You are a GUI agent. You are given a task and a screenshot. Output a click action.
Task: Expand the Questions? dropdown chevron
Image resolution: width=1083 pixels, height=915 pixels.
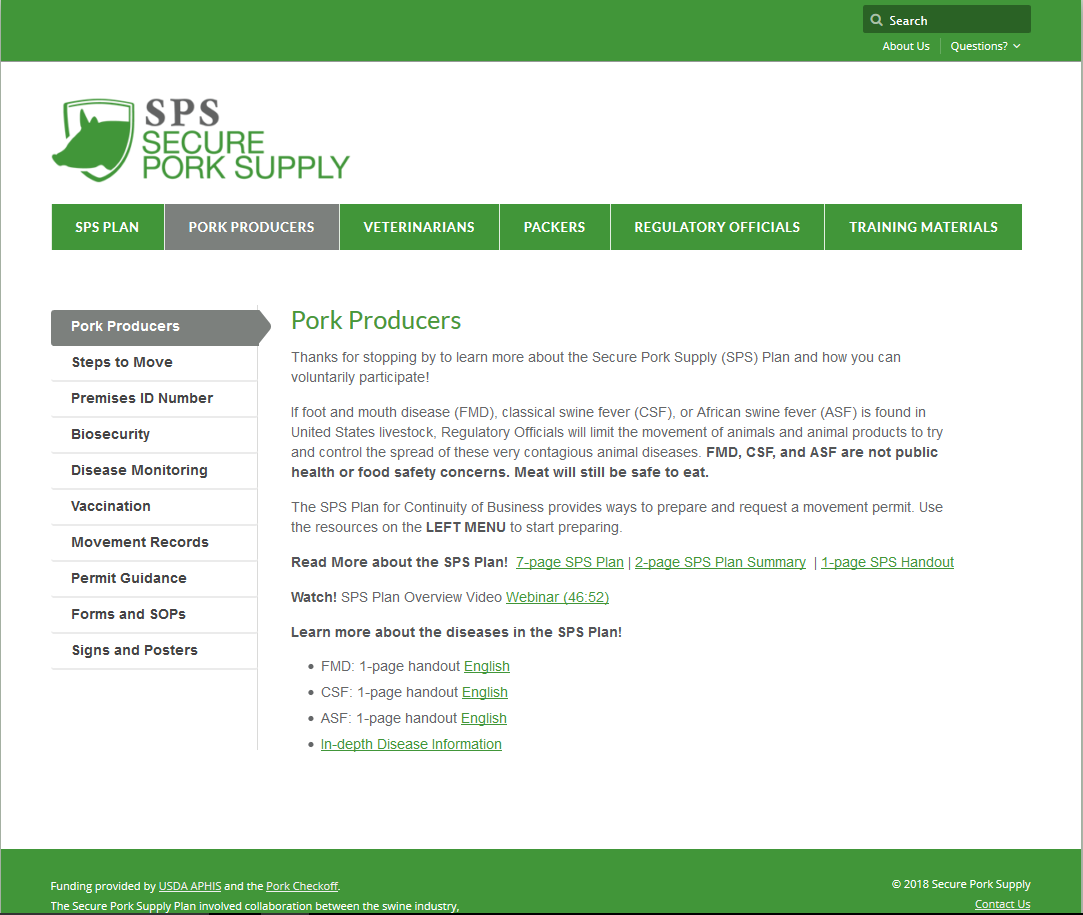coord(1017,46)
